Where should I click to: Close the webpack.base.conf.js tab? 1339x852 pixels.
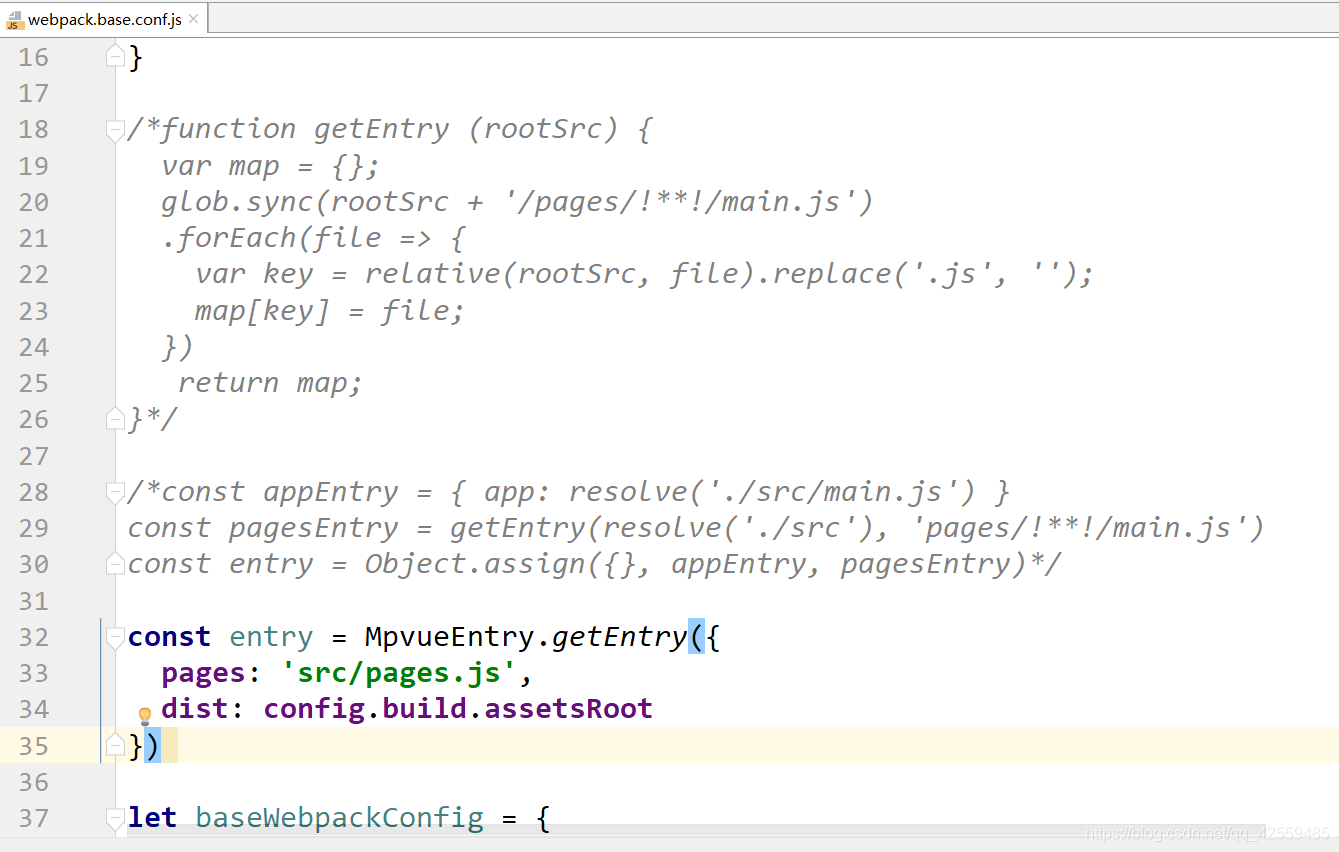(x=193, y=19)
